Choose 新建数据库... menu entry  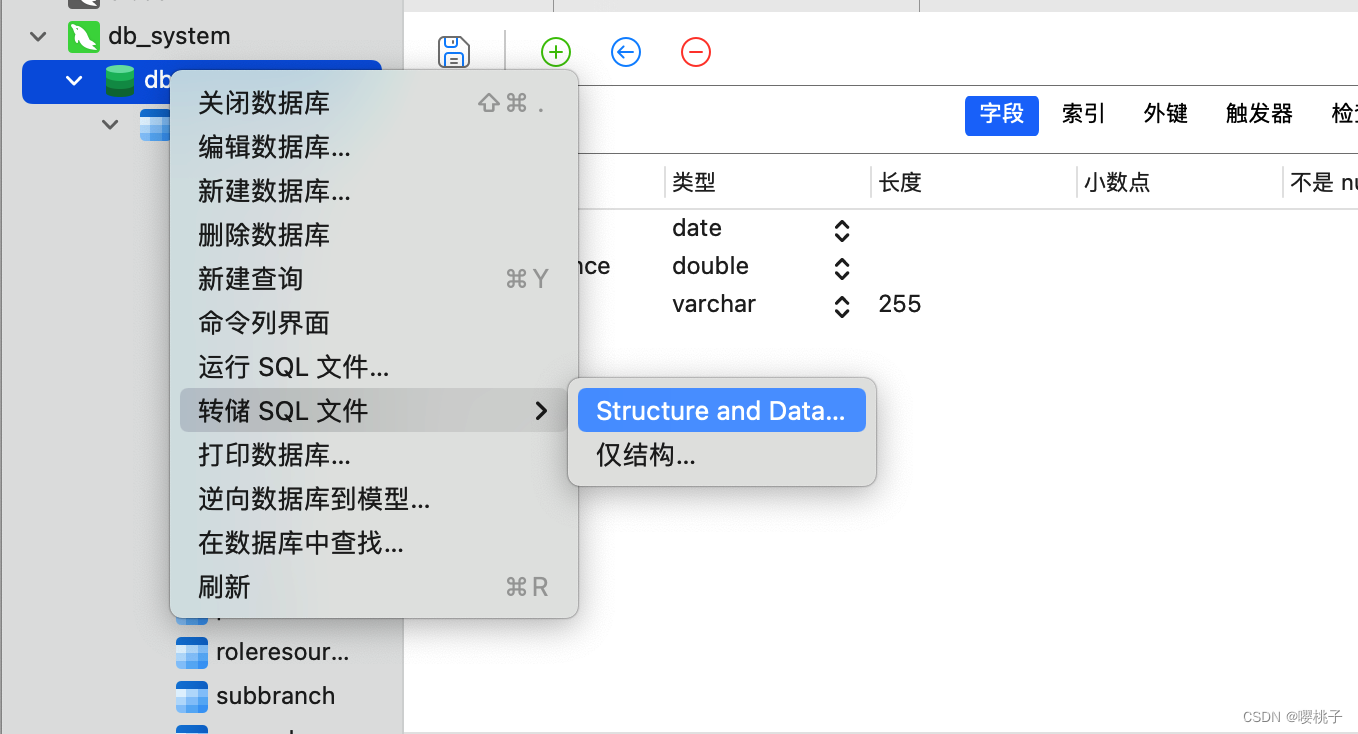[x=374, y=191]
